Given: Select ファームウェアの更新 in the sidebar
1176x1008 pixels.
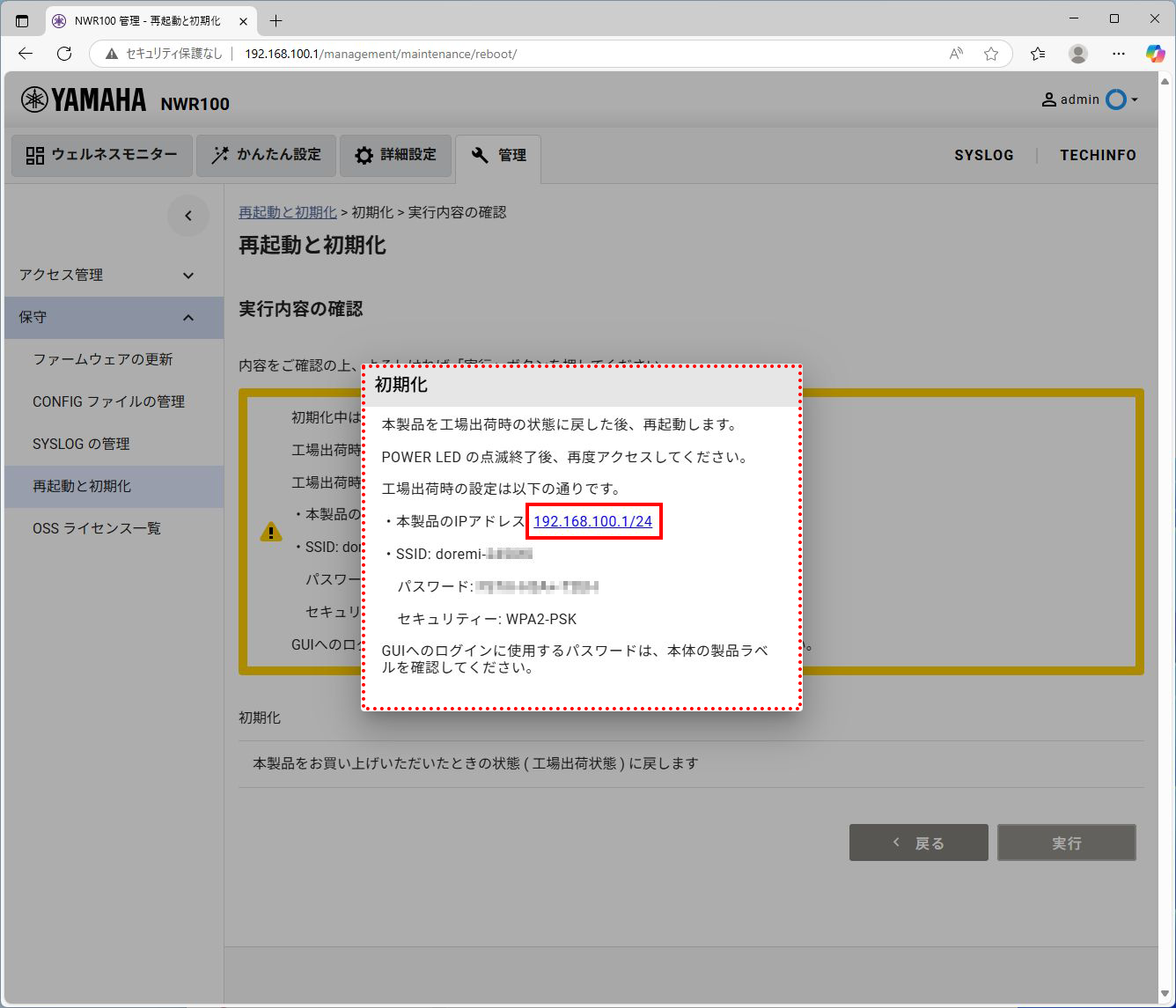Looking at the screenshot, I should pyautogui.click(x=101, y=359).
